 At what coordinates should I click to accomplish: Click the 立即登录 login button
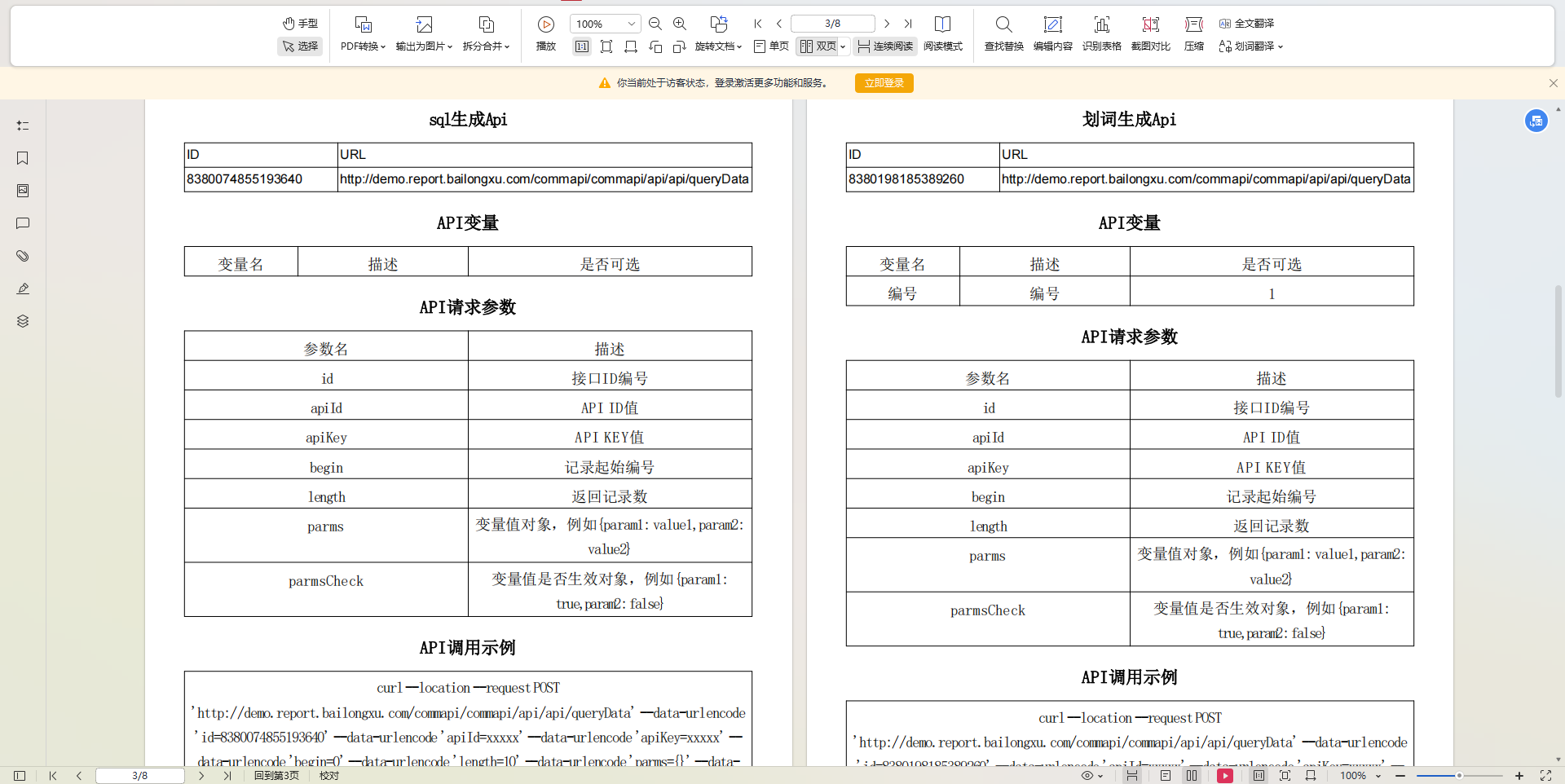pyautogui.click(x=884, y=83)
